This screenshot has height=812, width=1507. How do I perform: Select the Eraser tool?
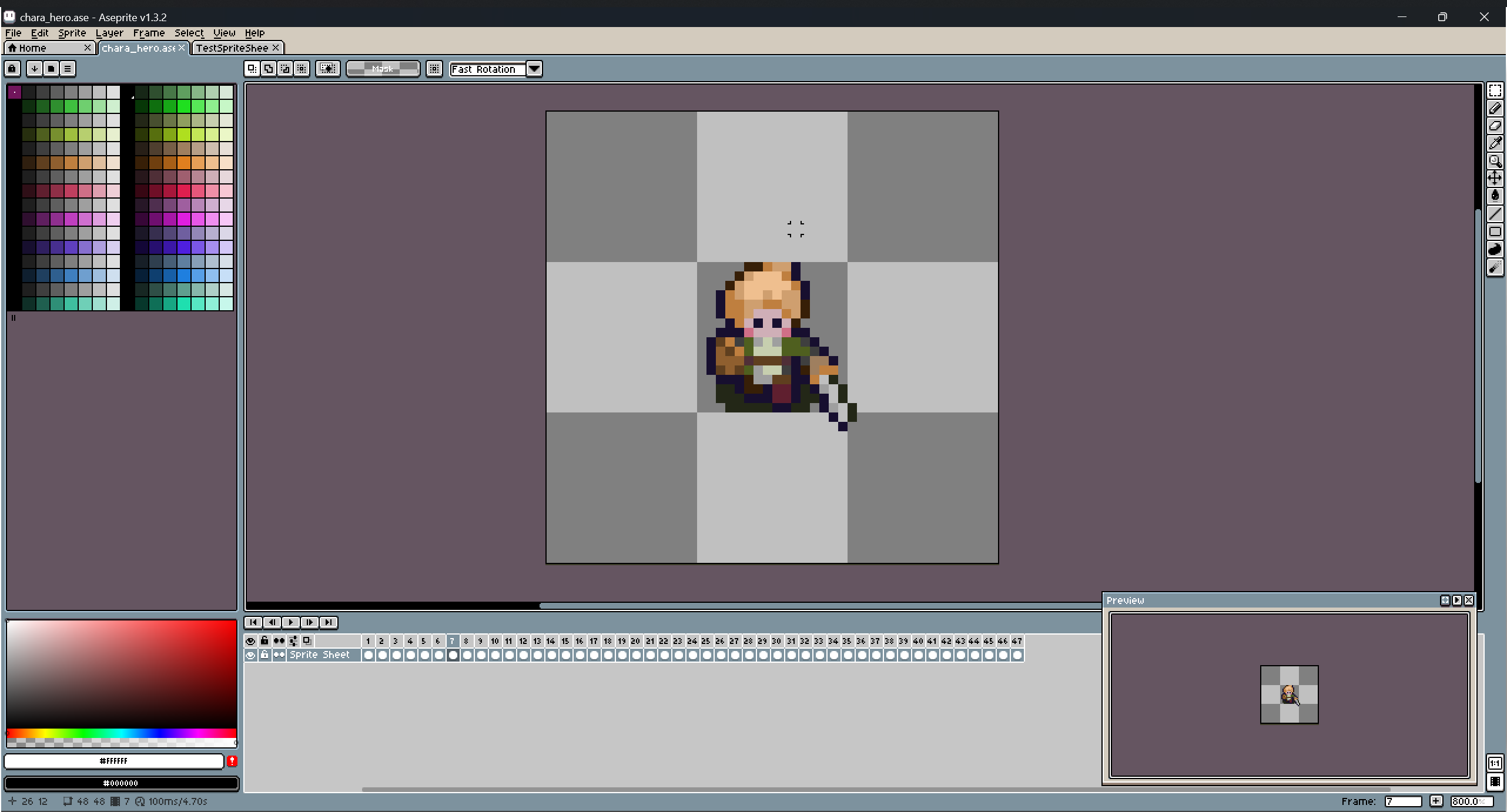pyautogui.click(x=1496, y=126)
